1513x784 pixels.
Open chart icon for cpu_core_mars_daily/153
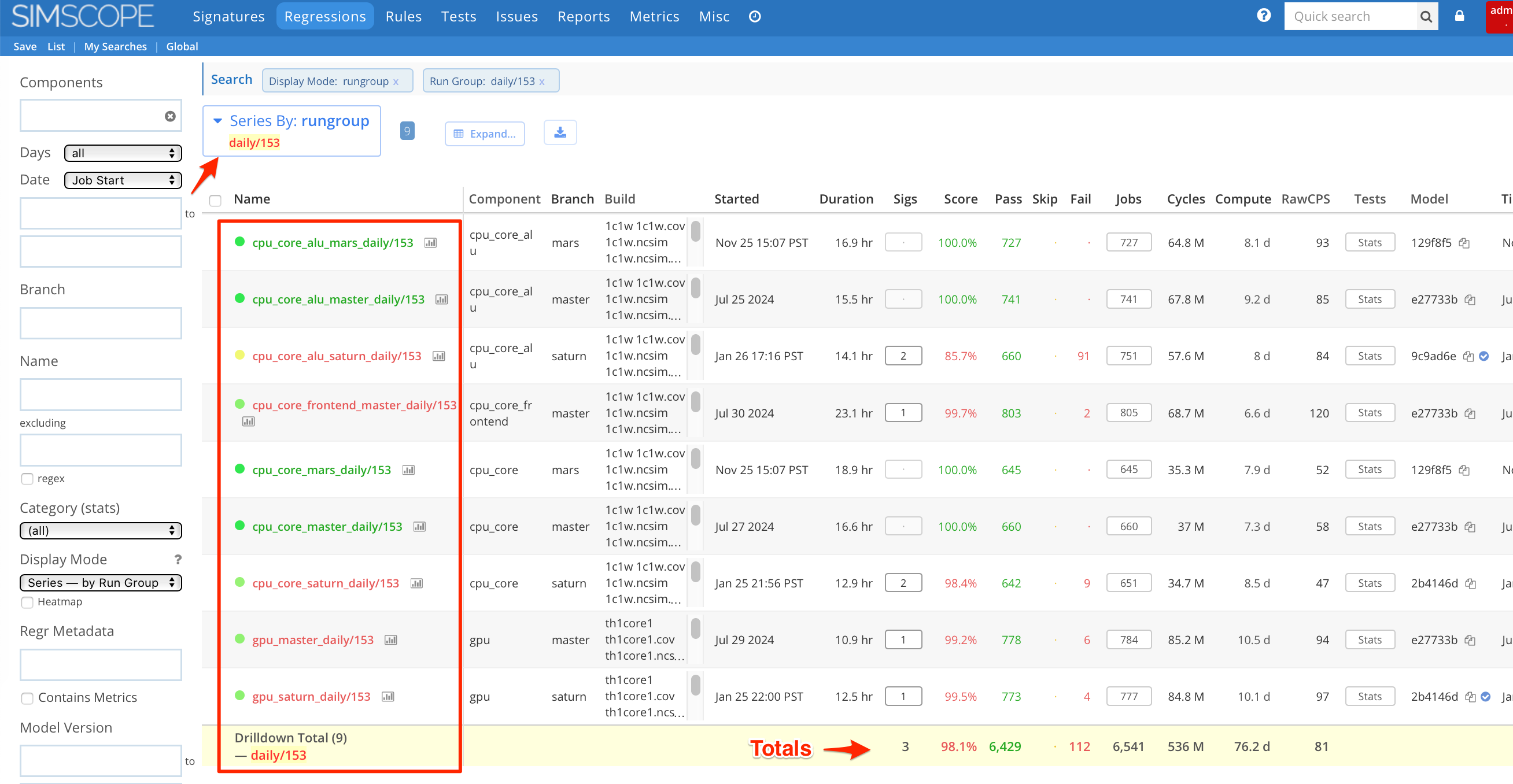[x=408, y=469]
